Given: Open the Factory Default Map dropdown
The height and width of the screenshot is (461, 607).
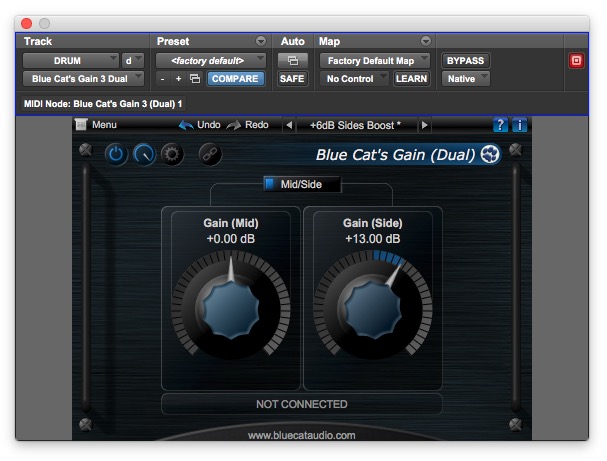Looking at the screenshot, I should point(375,61).
